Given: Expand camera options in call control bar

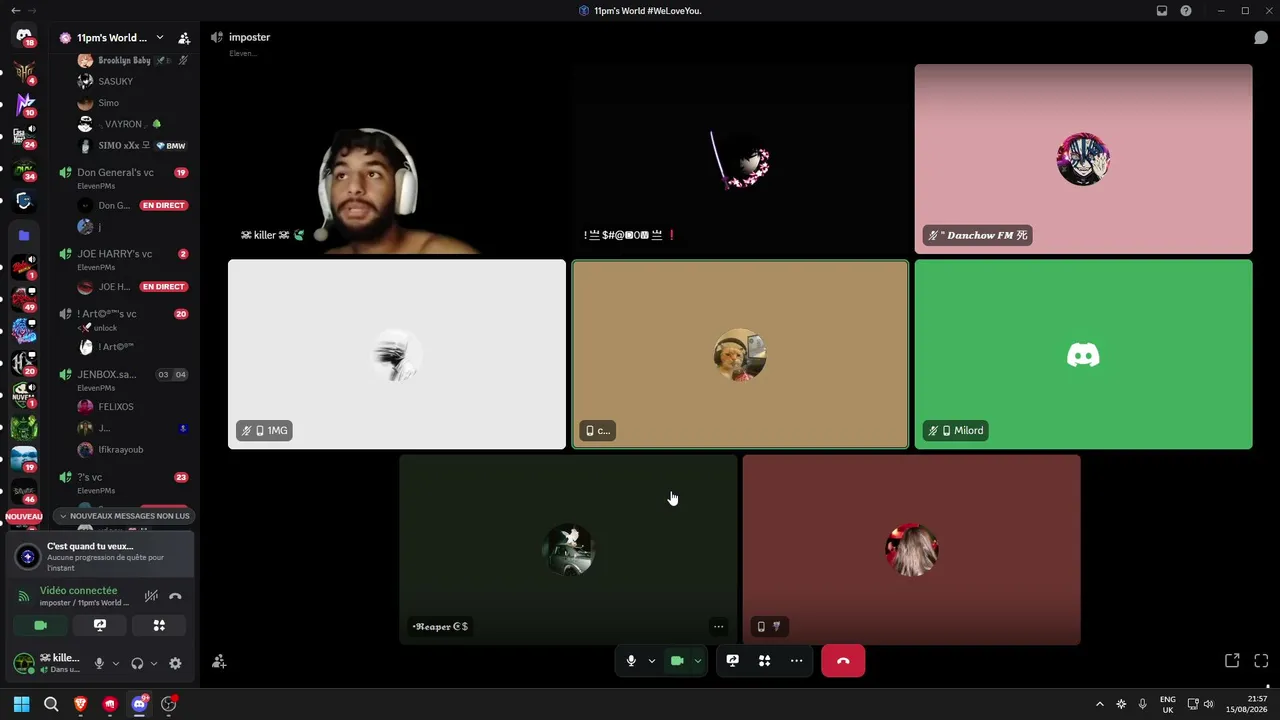Looking at the screenshot, I should (697, 661).
